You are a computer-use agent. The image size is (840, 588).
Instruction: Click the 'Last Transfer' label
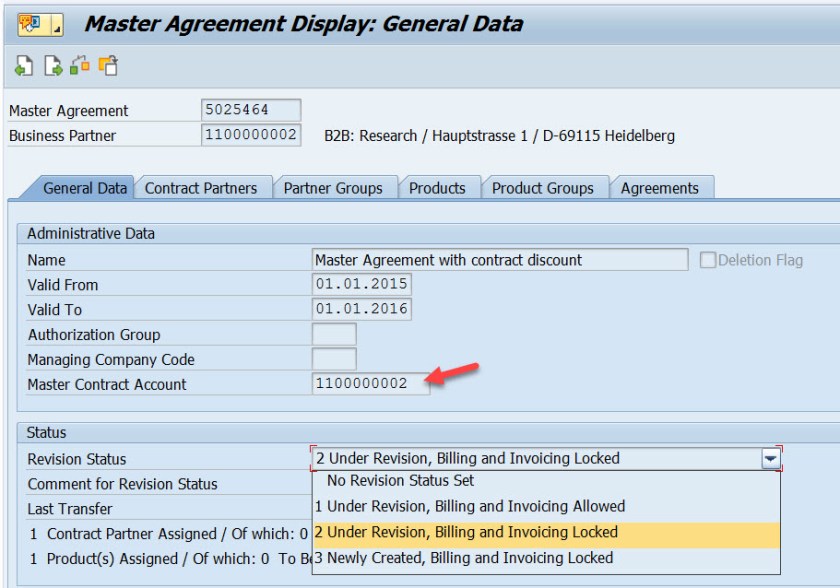coord(70,509)
